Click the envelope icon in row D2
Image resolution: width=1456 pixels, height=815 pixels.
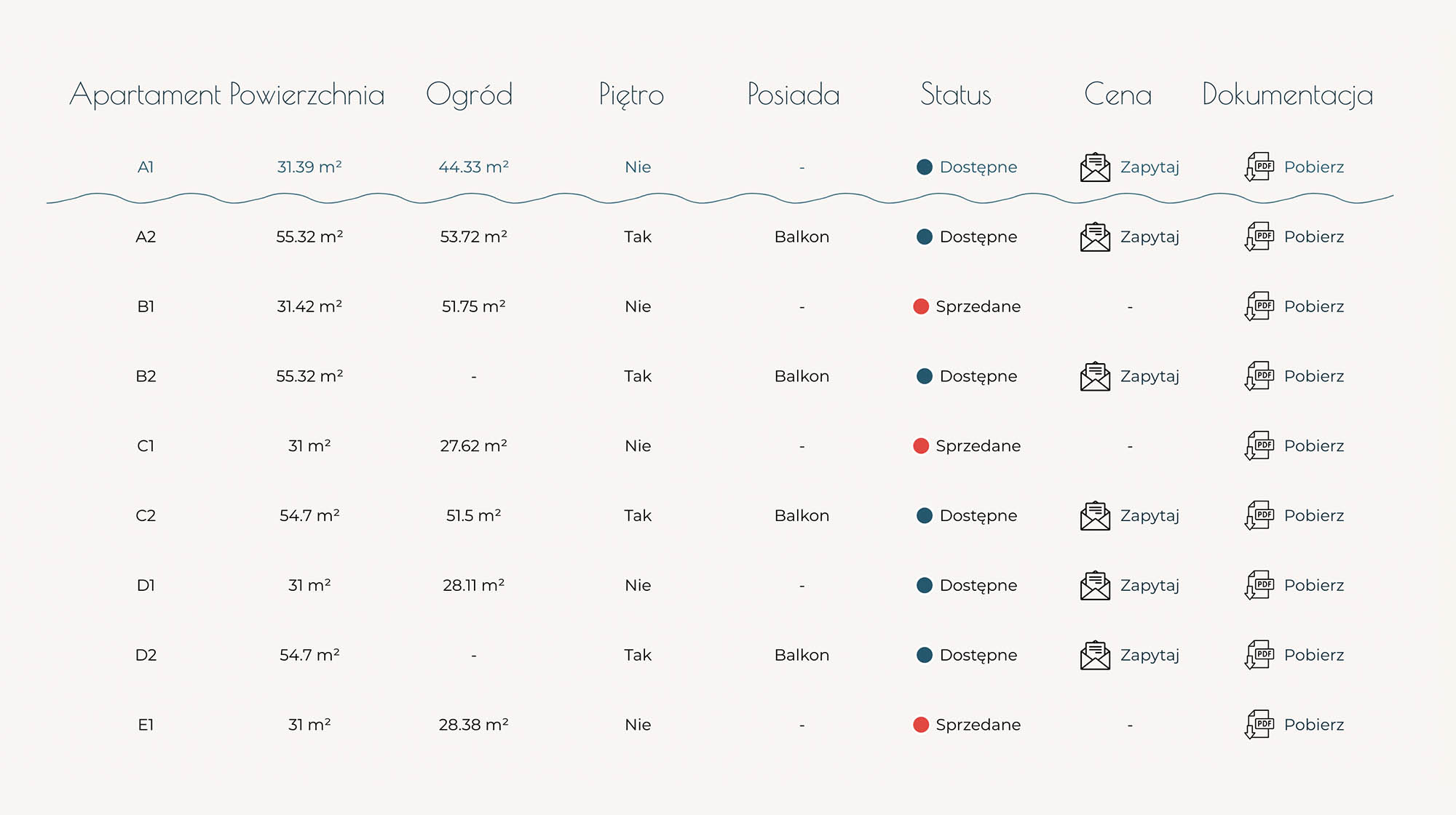(x=1095, y=655)
